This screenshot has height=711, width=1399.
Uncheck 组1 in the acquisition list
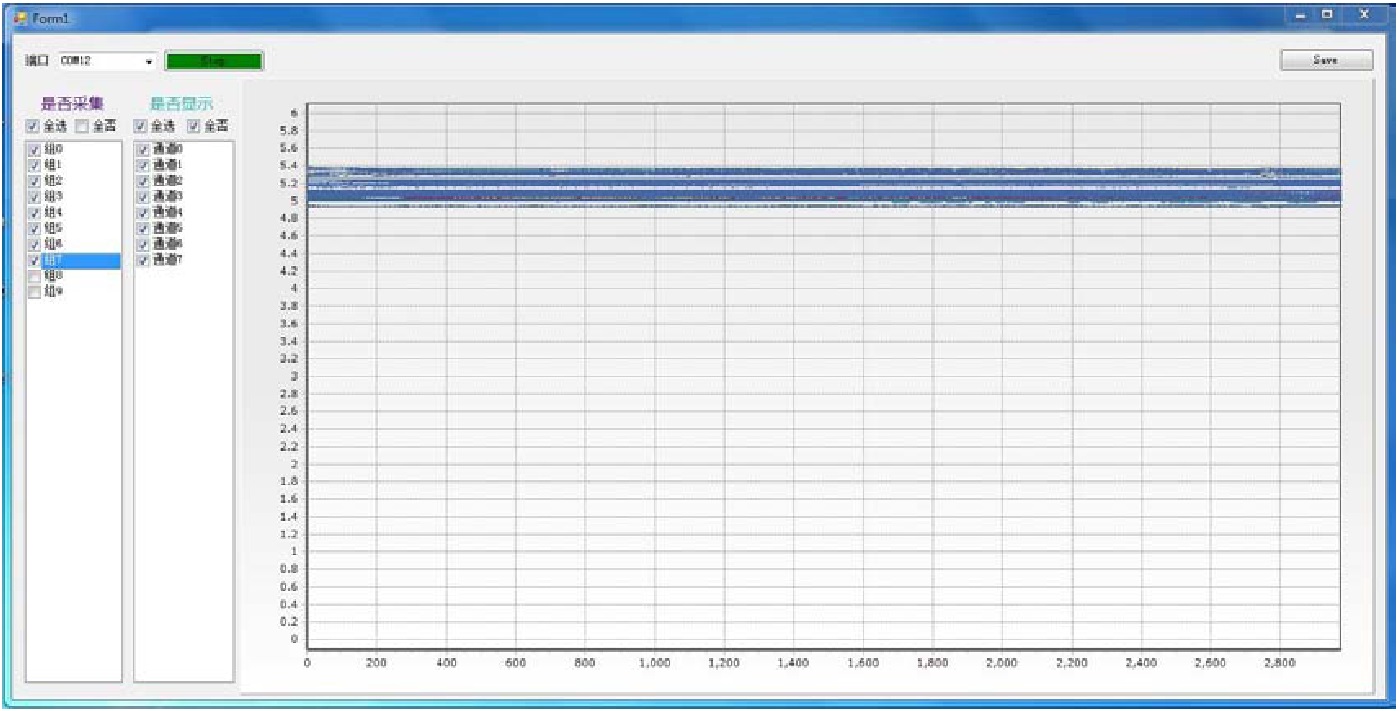coord(35,165)
